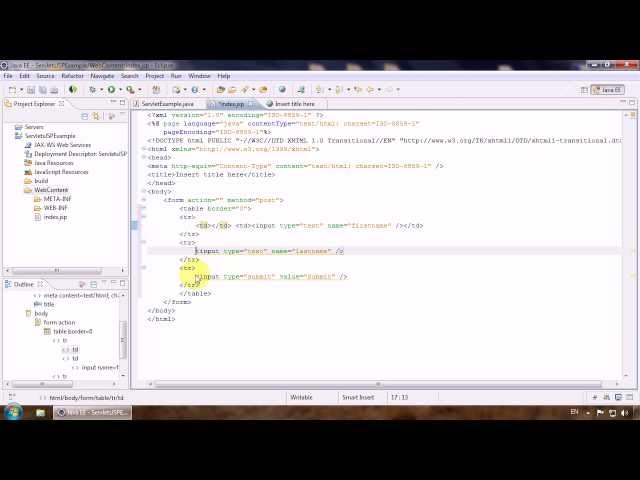
Task: Open the File menu
Action: tap(8, 76)
